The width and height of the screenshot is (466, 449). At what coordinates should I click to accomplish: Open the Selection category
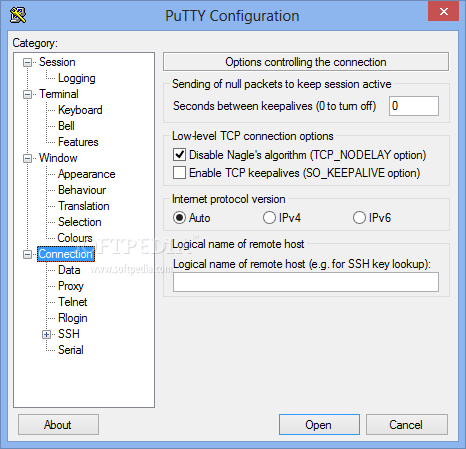click(x=79, y=222)
